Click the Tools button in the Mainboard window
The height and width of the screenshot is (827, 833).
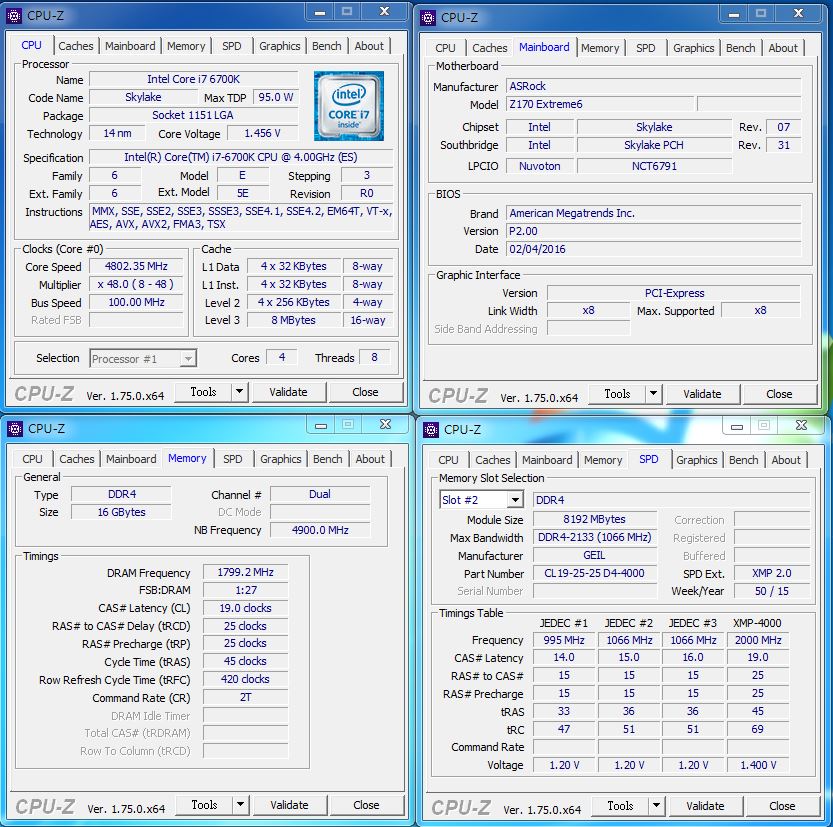pos(617,394)
